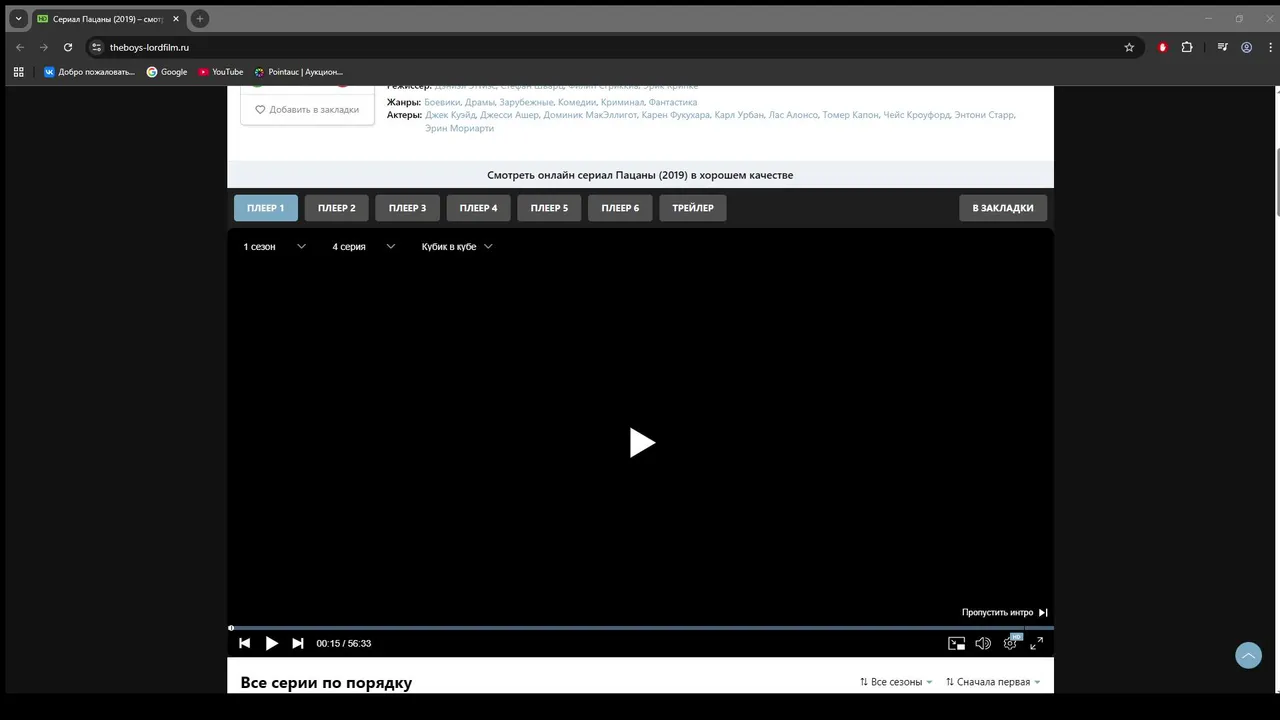The height and width of the screenshot is (720, 1280).
Task: Open the YouTube bookmark
Action: pyautogui.click(x=221, y=72)
